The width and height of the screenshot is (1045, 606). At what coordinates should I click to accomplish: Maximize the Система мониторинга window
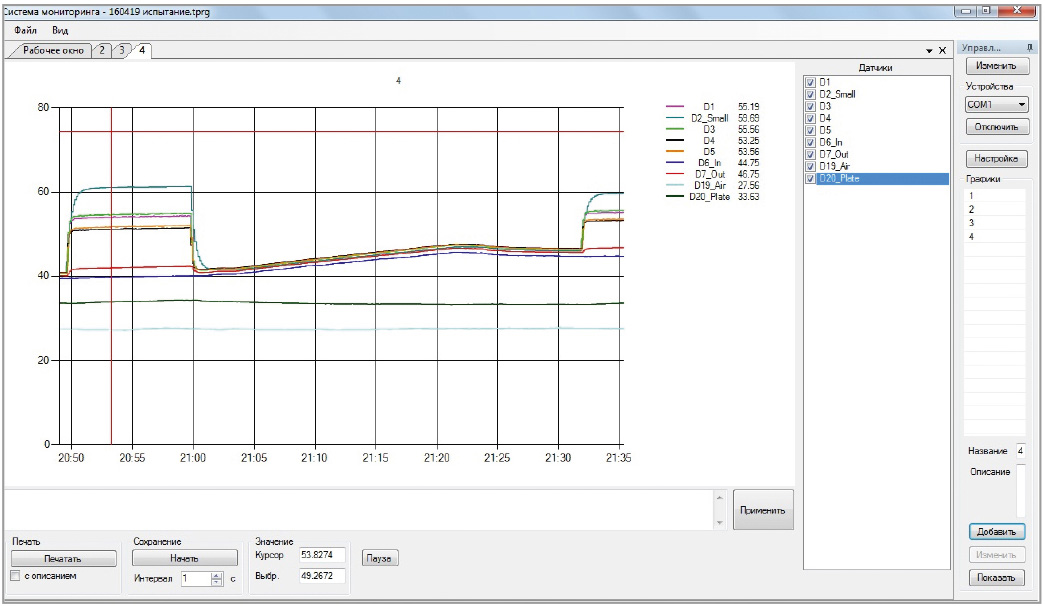coord(986,11)
